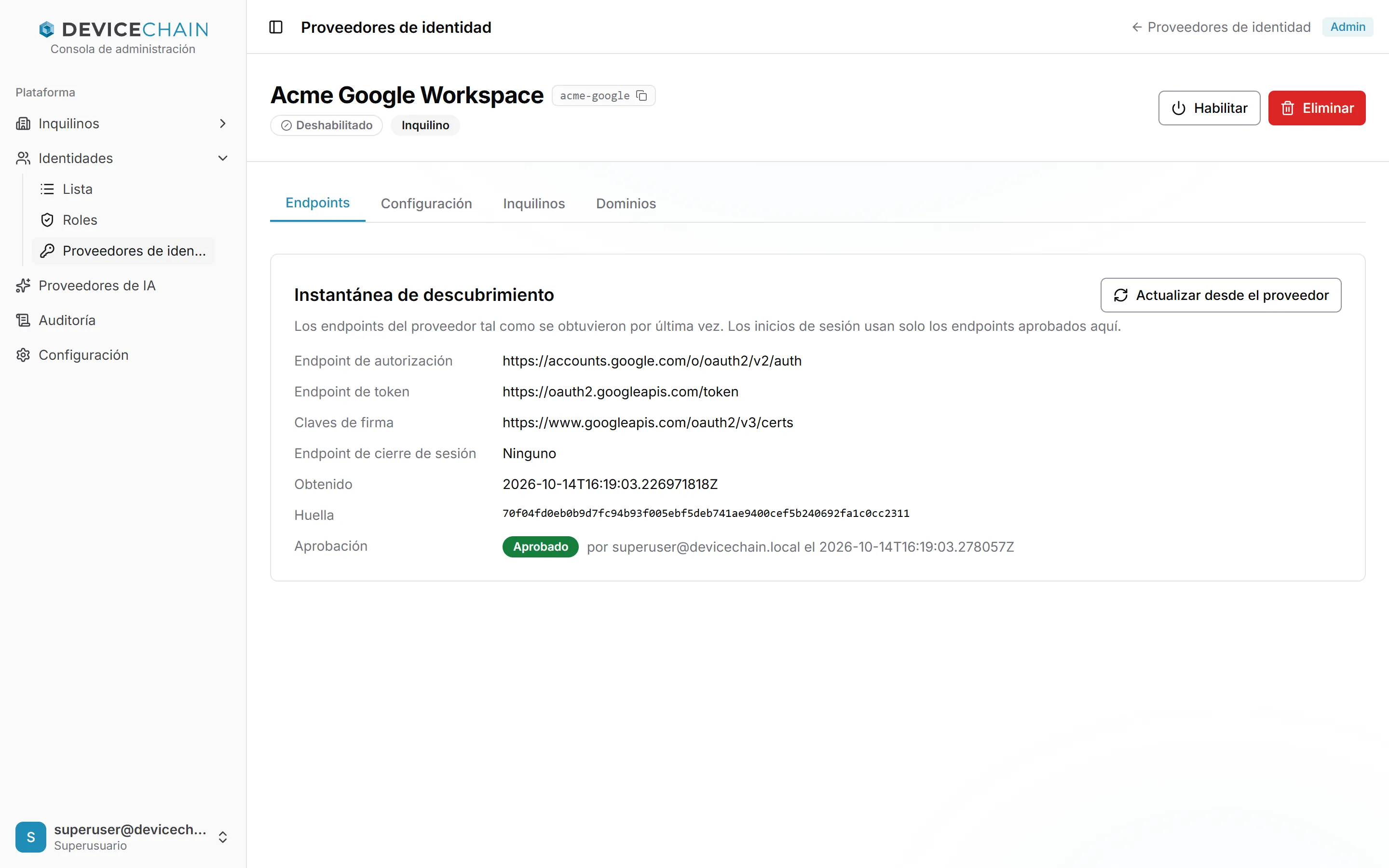Click the sparkle icon for Proveedores de IA

[x=23, y=285]
